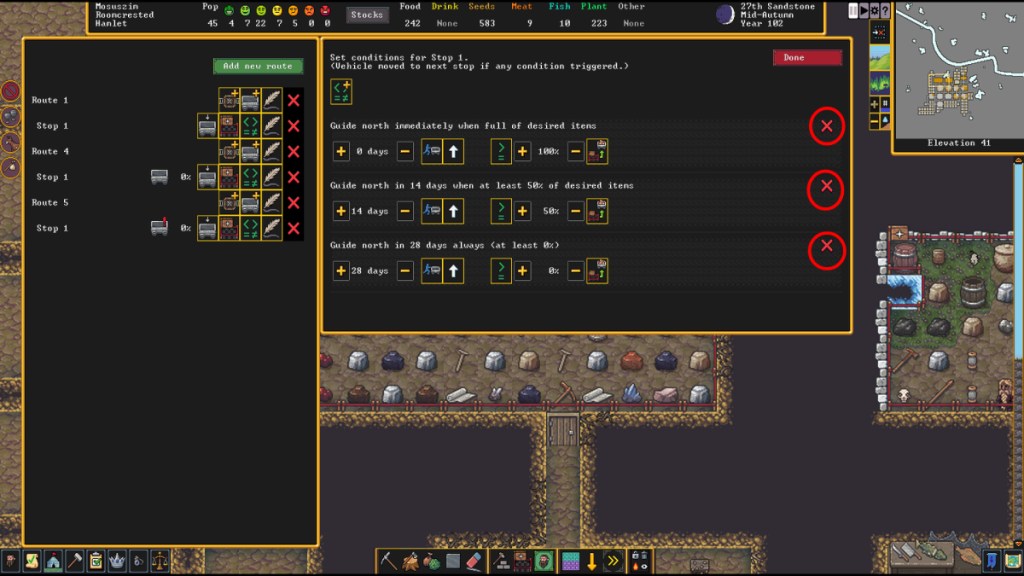1024x576 pixels.
Task: Change desired items setting on the 28 days condition
Action: pos(598,271)
